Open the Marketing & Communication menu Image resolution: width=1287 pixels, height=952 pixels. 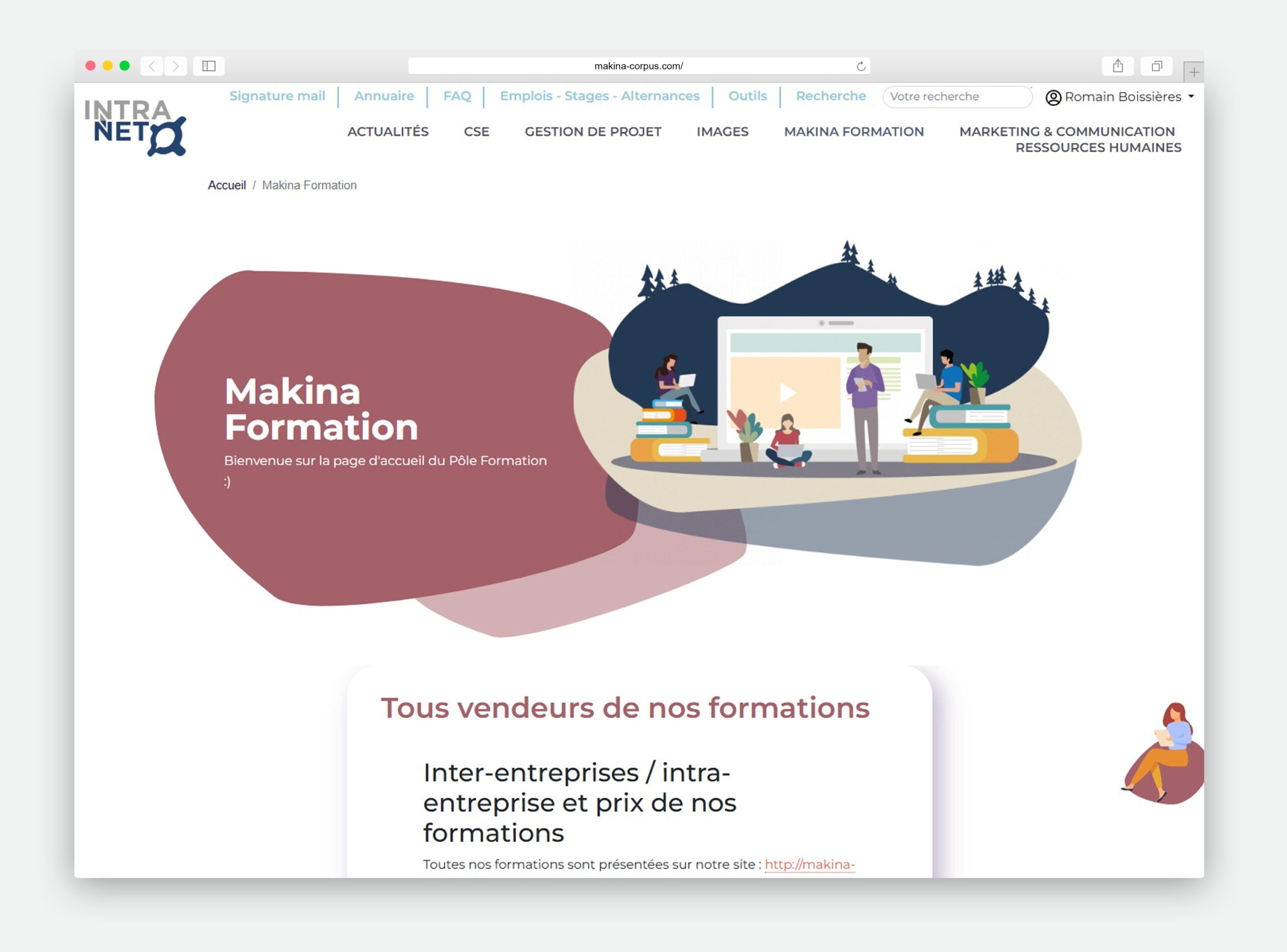click(1067, 131)
